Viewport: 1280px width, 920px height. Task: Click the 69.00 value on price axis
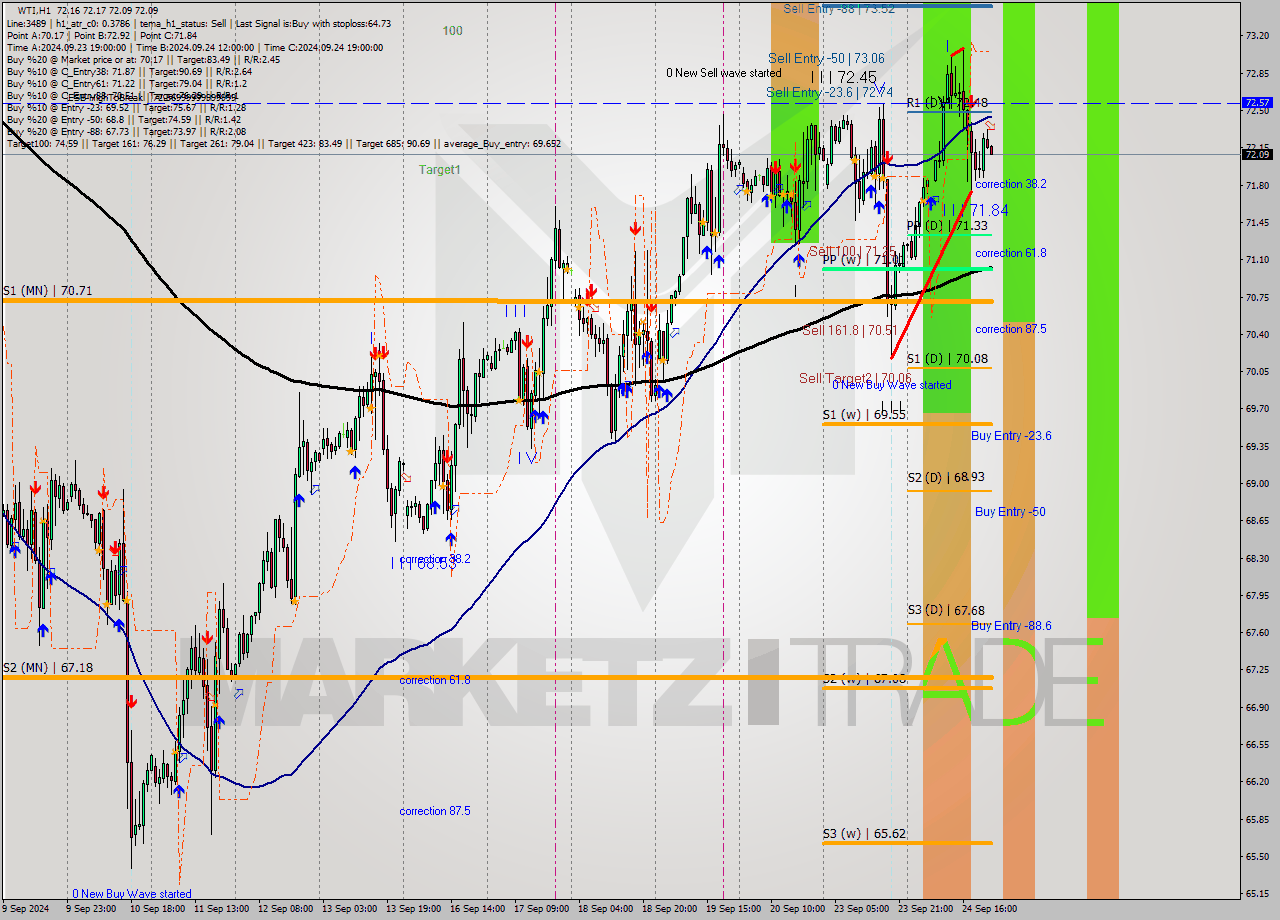(x=1258, y=484)
